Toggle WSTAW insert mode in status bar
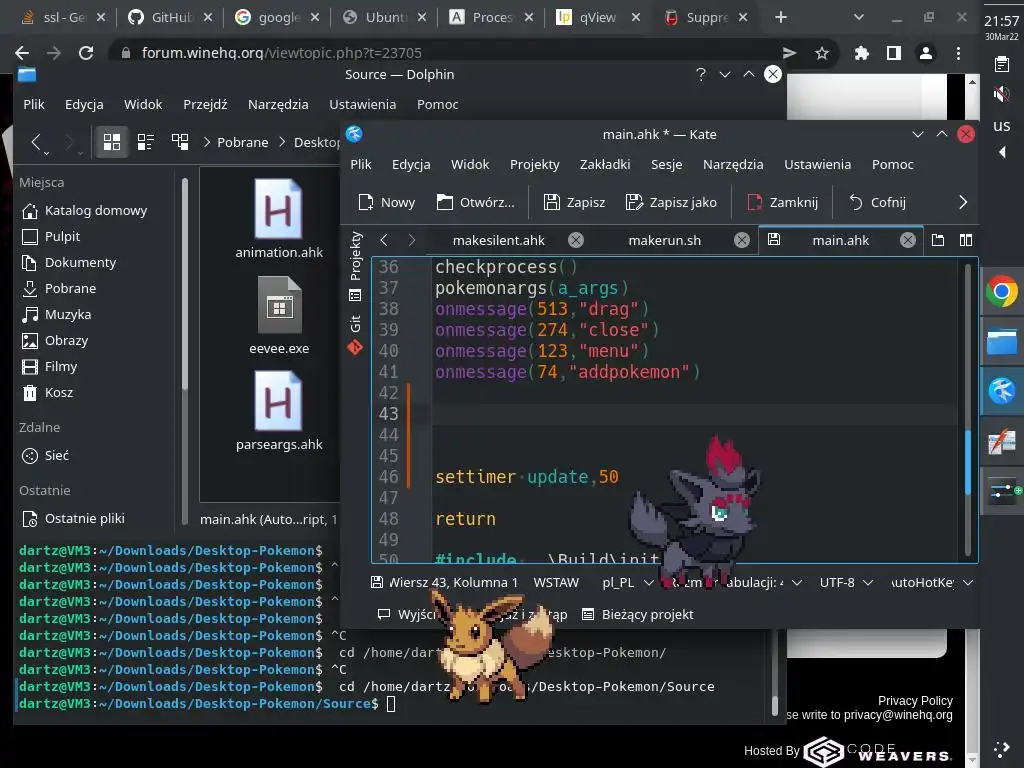Screen dimensions: 1024x768 [x=556, y=583]
